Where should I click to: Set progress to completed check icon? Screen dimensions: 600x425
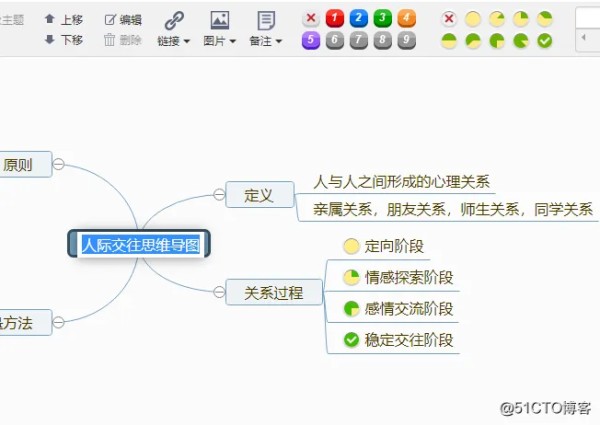click(545, 41)
